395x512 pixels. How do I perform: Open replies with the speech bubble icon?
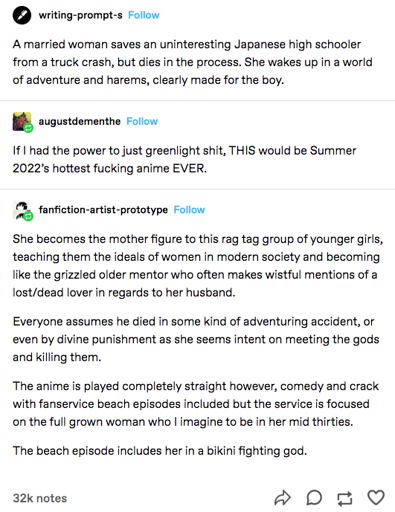314,498
